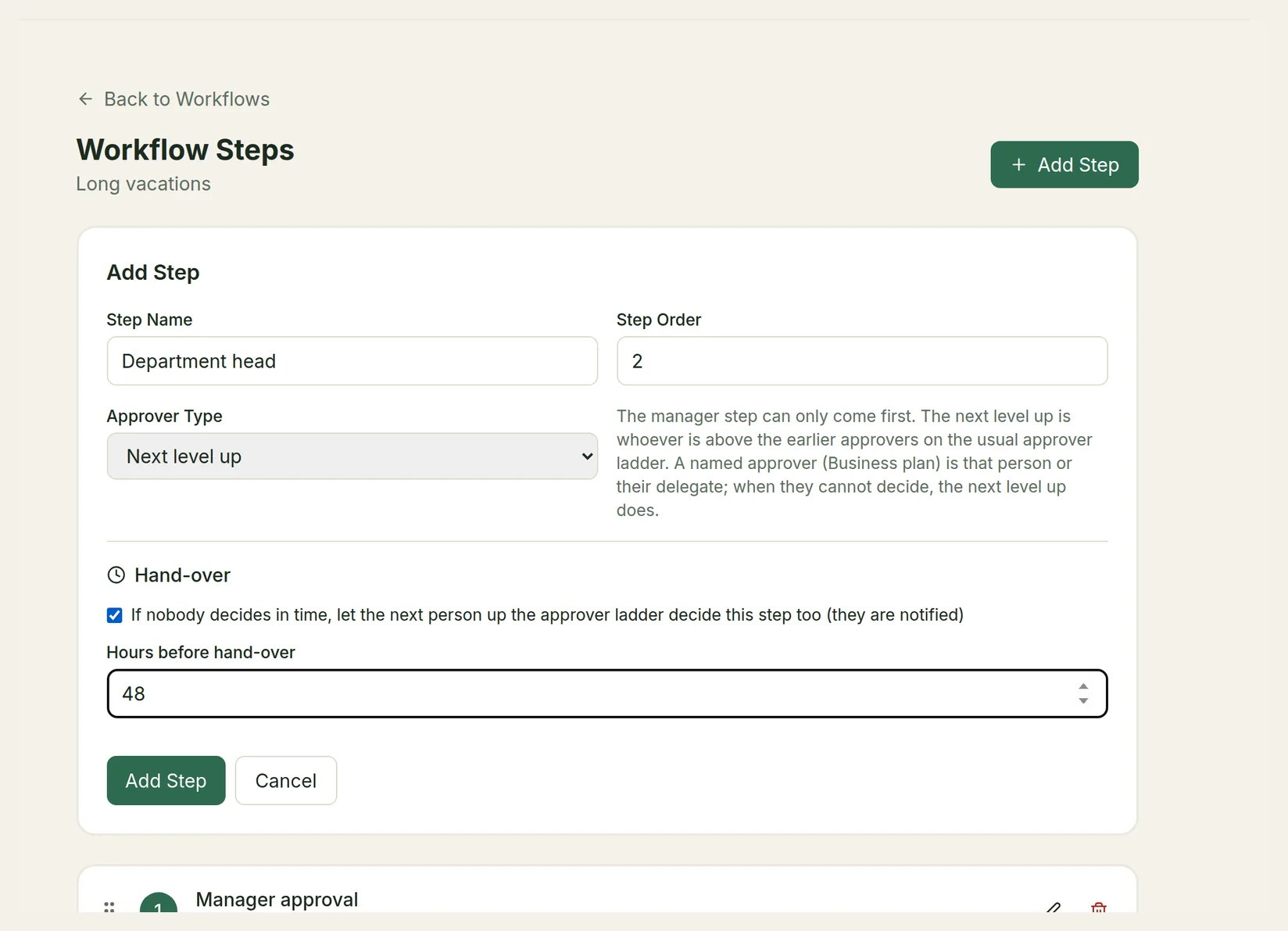Viewport: 1288px width, 931px height.
Task: Uncheck the hand-over checkbox
Action: click(115, 615)
